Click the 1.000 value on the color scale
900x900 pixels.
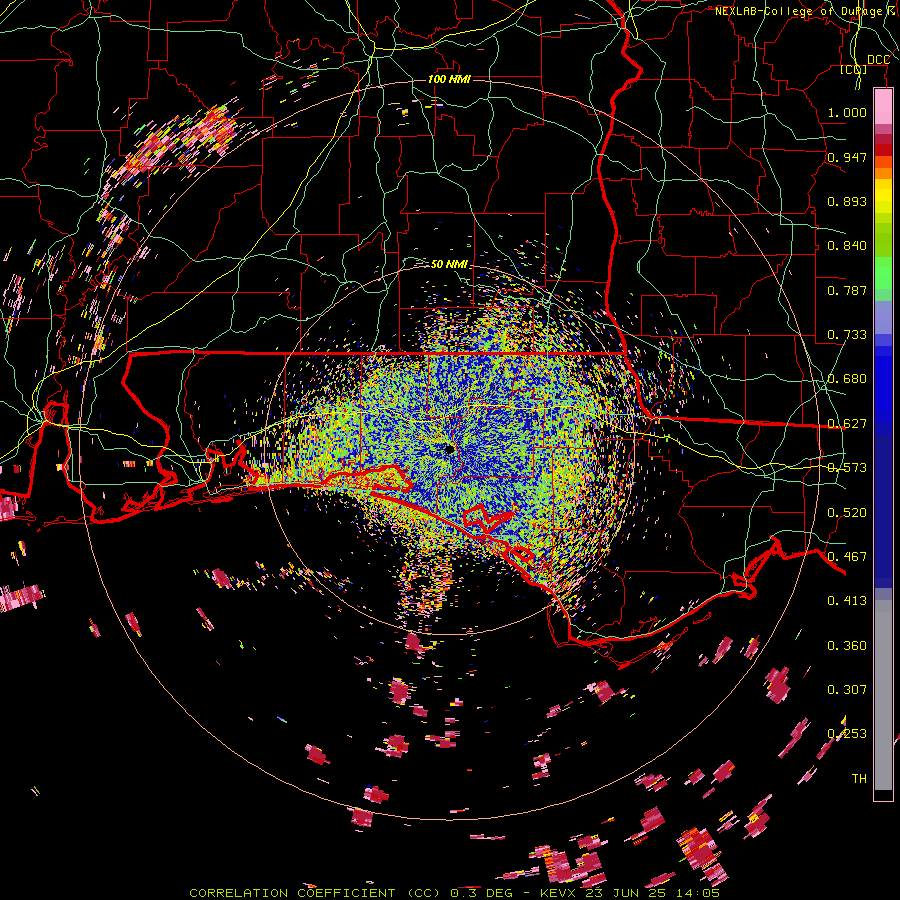click(847, 112)
